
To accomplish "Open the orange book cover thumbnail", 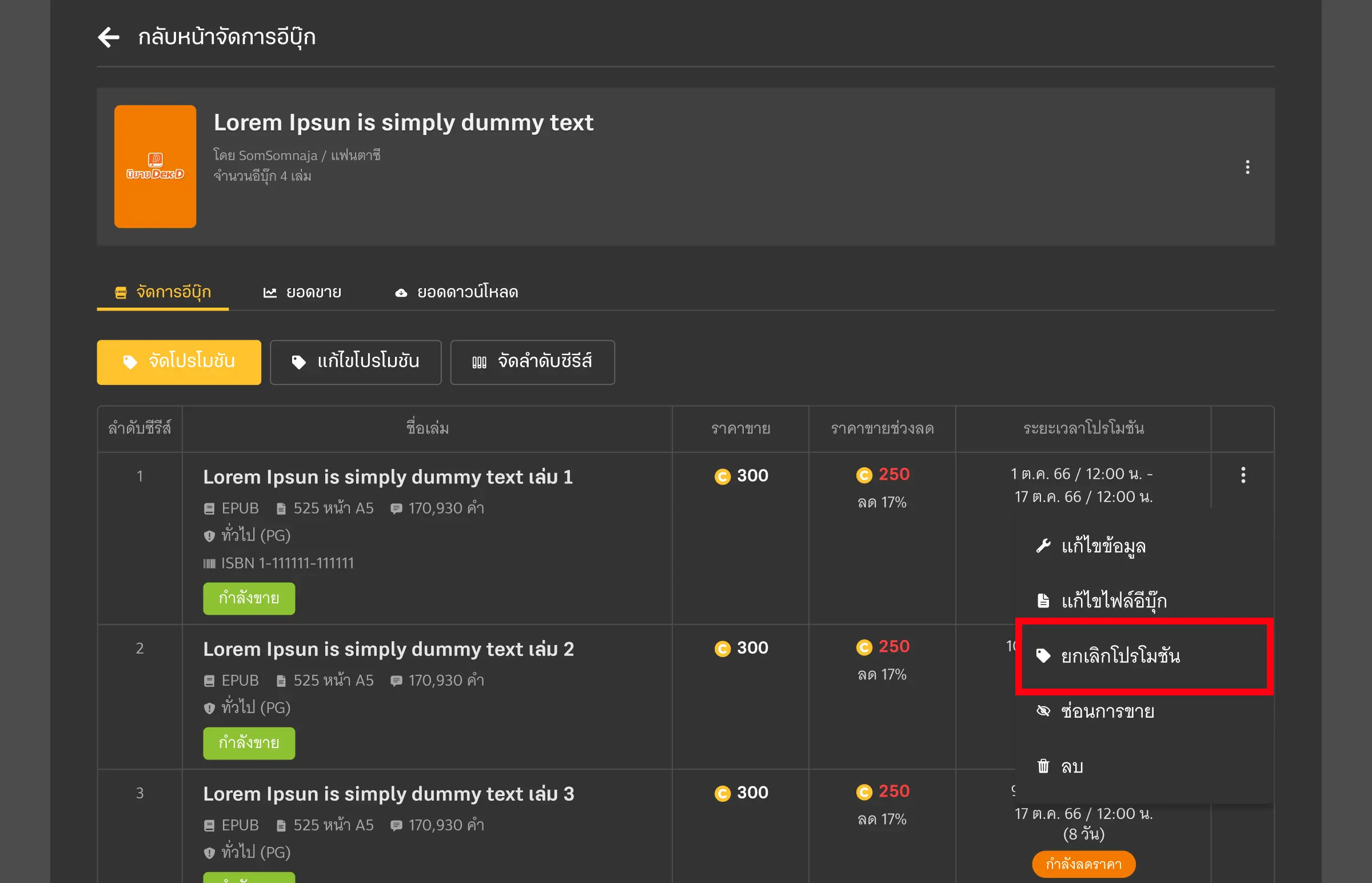I will click(155, 166).
